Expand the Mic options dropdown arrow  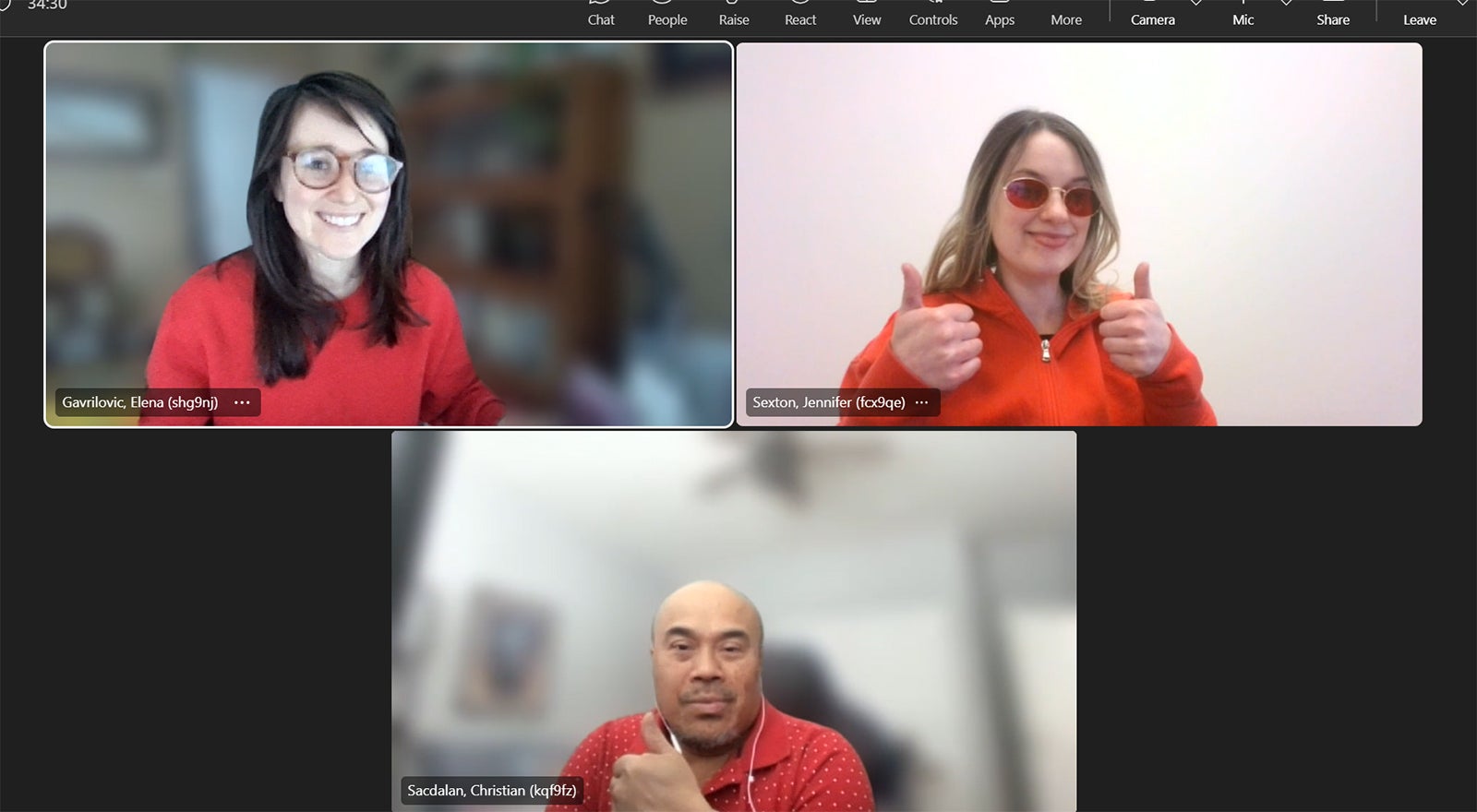(x=1286, y=4)
